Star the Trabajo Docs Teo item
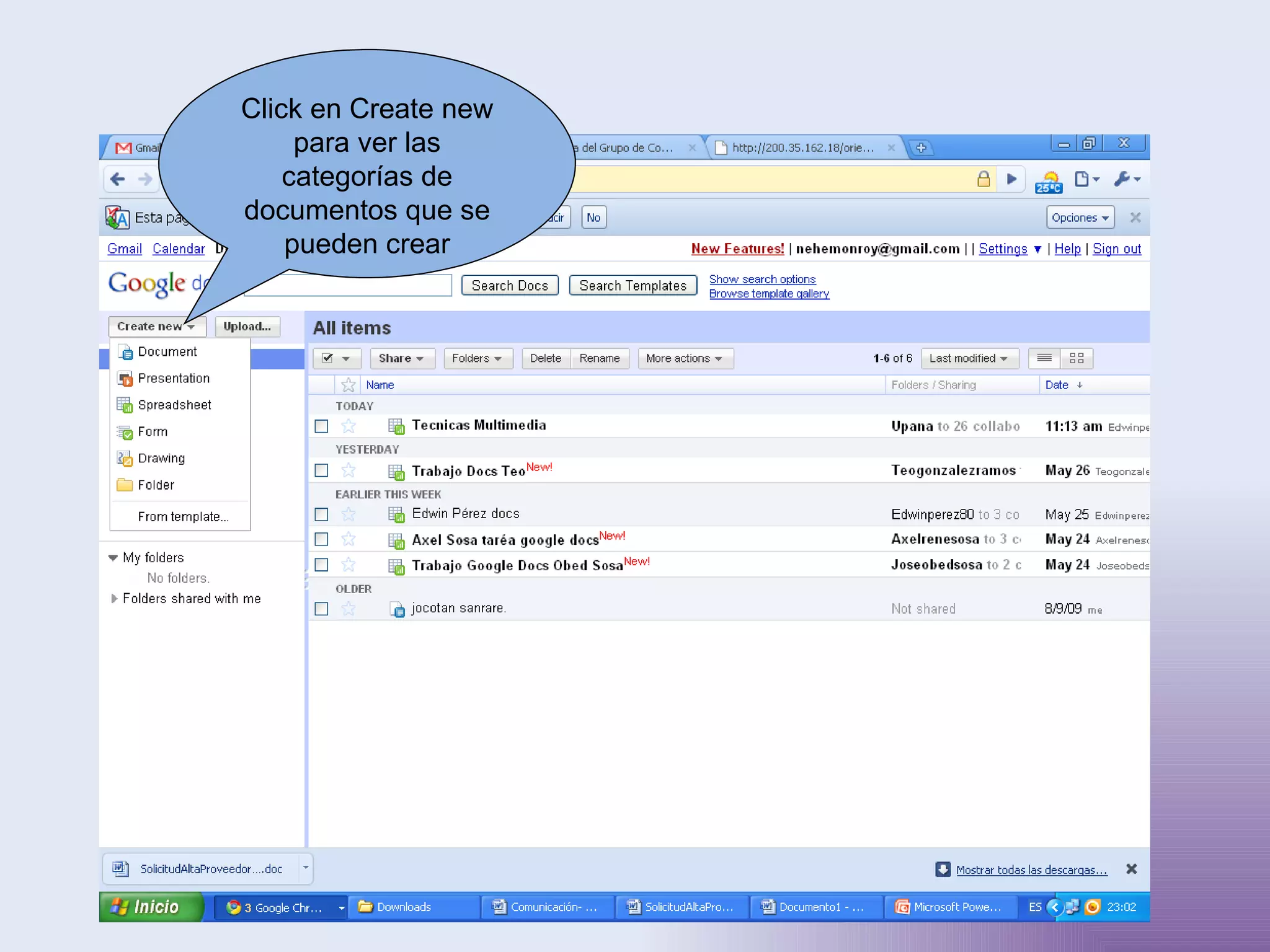The height and width of the screenshot is (952, 1270). click(x=349, y=470)
